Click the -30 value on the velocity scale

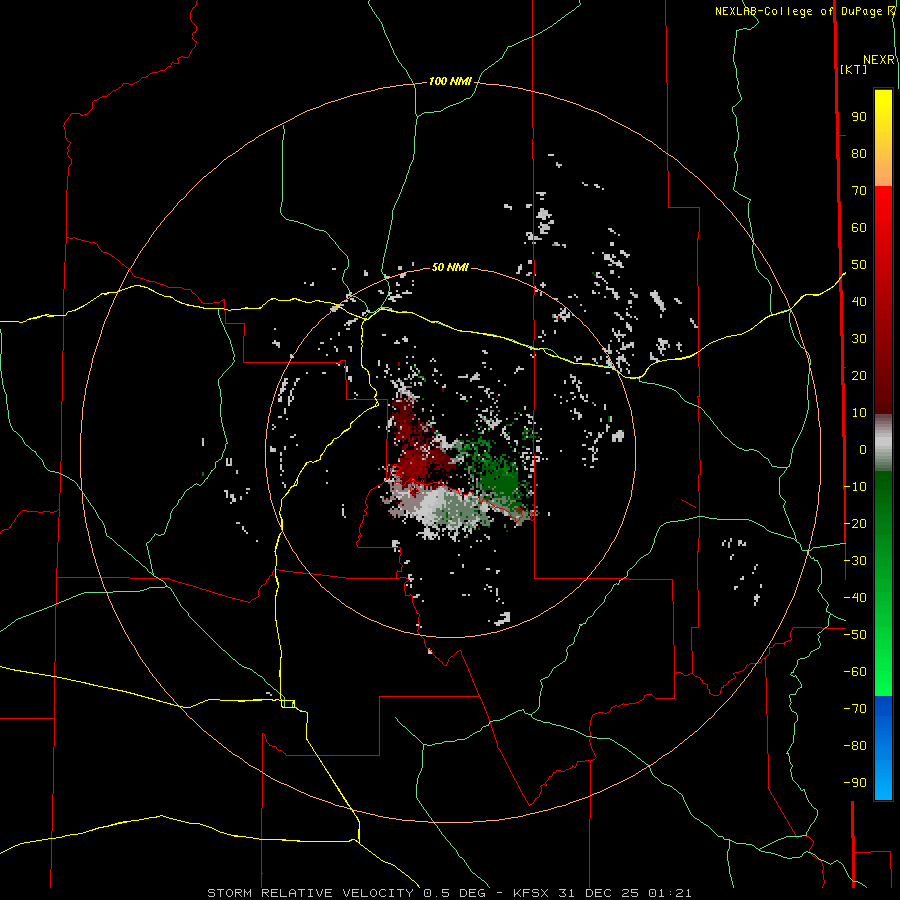point(855,561)
